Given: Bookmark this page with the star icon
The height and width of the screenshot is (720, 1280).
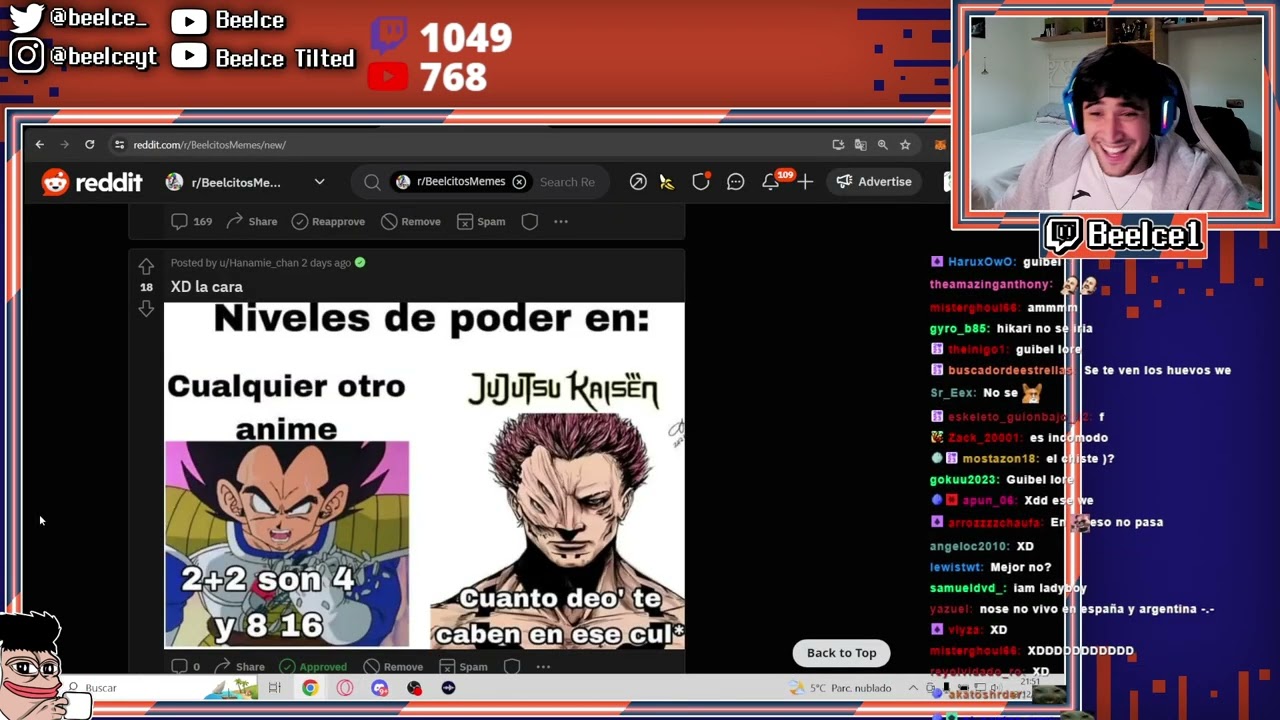Looking at the screenshot, I should pos(905,145).
